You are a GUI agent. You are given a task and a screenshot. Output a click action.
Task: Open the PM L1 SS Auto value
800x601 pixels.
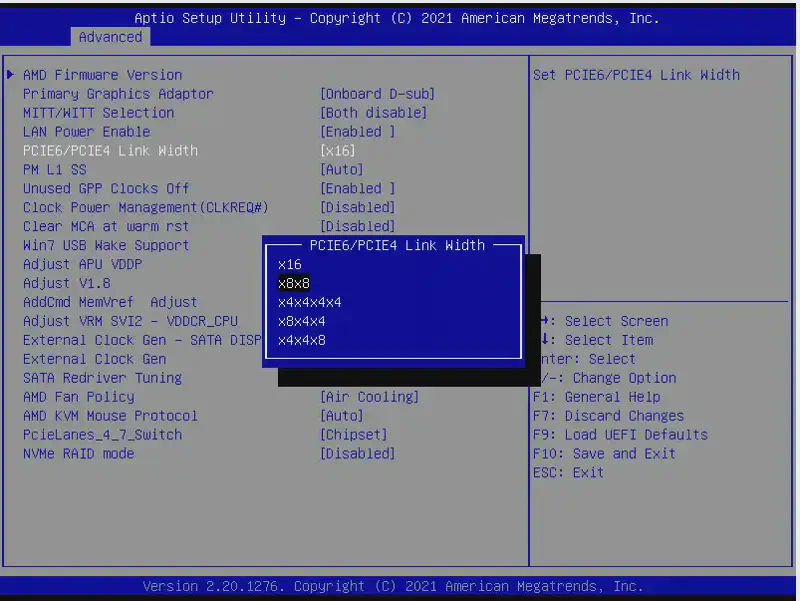pyautogui.click(x=341, y=170)
